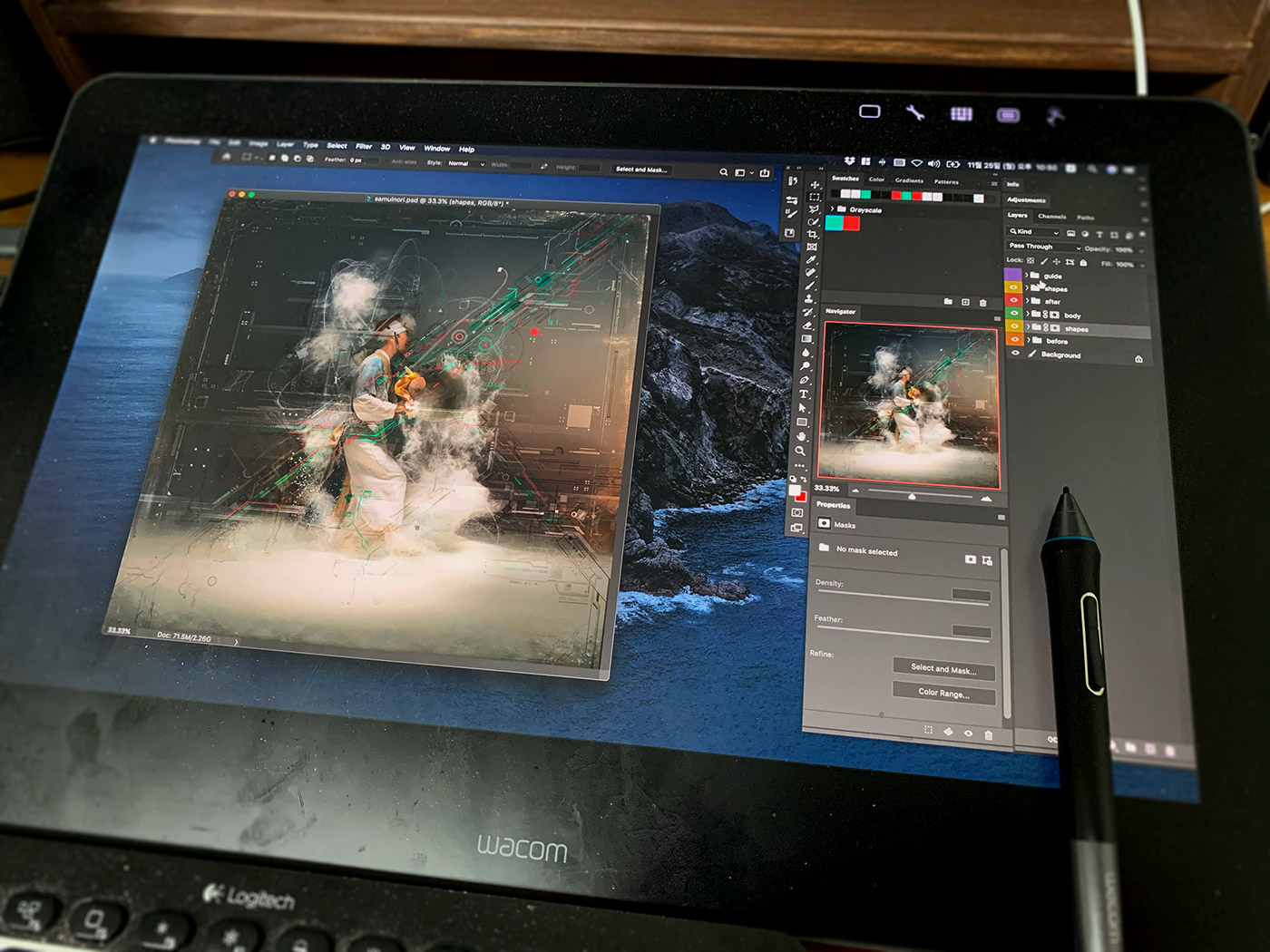Open the Style Normal dropdown
This screenshot has height=952, width=1270.
(466, 163)
